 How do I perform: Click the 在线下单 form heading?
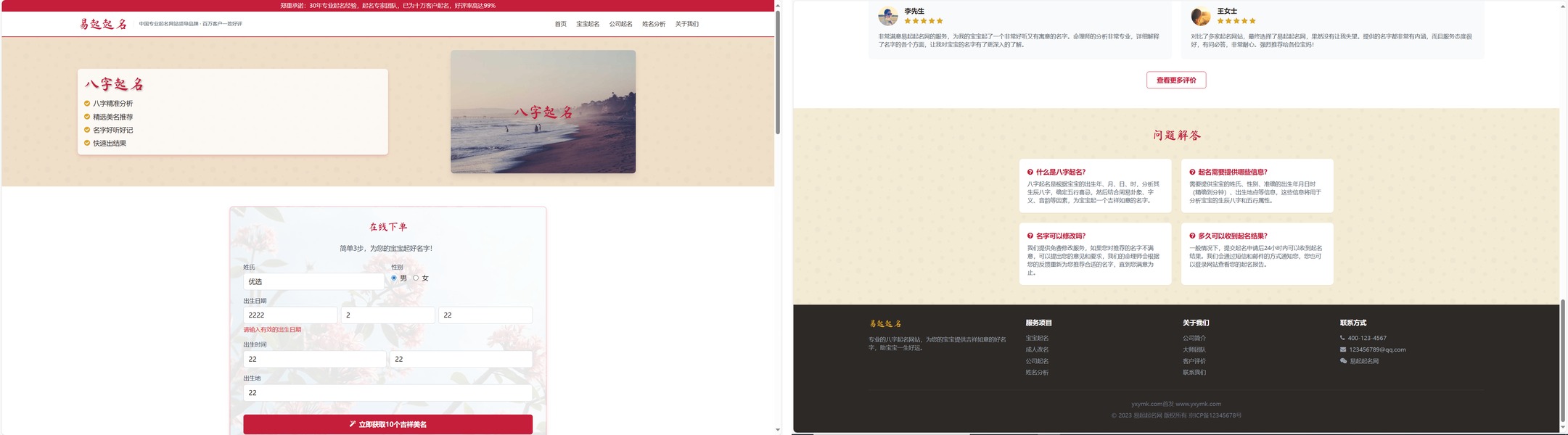(x=388, y=227)
